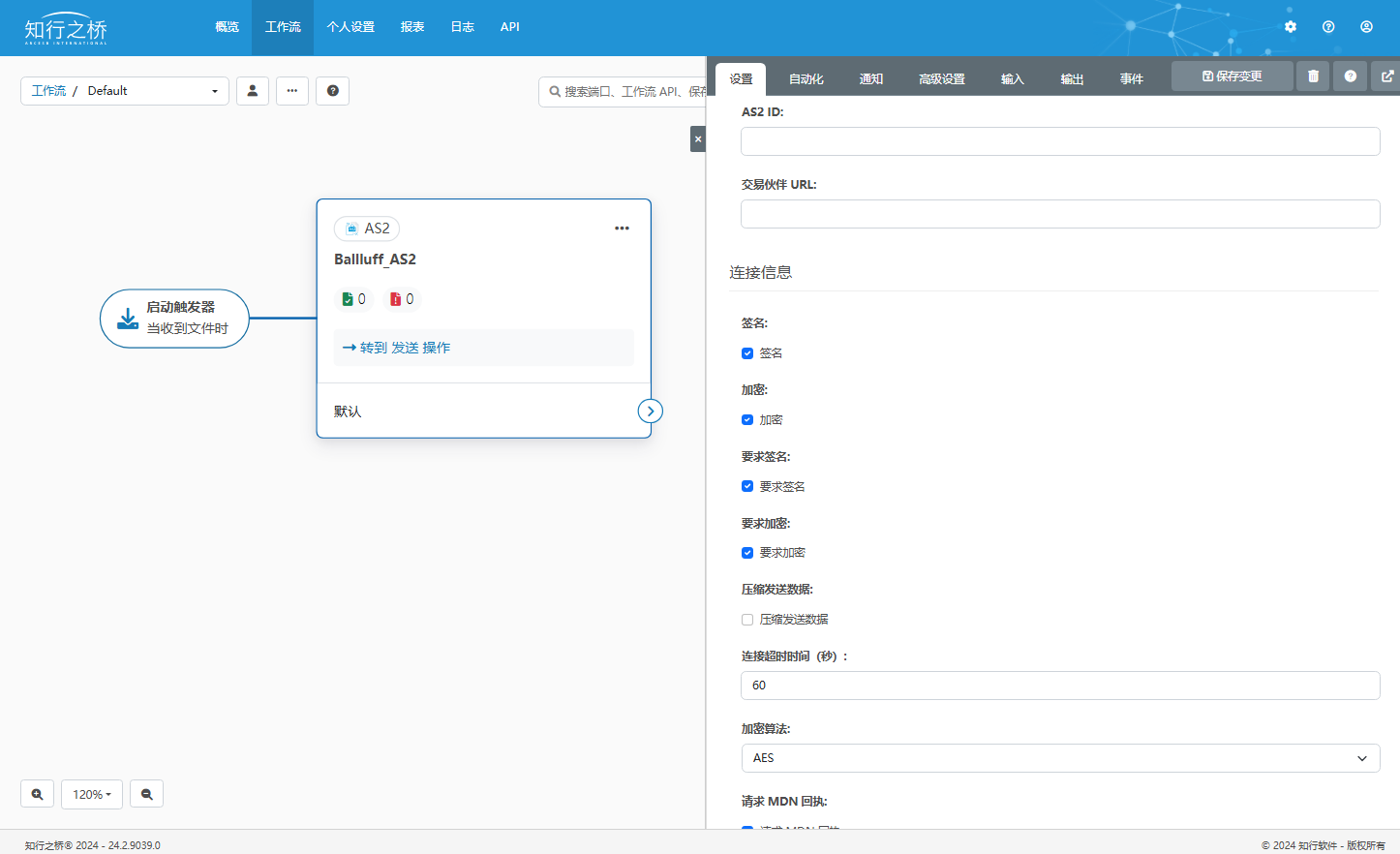
Task: Open the 日志 navigation item
Action: click(x=463, y=27)
